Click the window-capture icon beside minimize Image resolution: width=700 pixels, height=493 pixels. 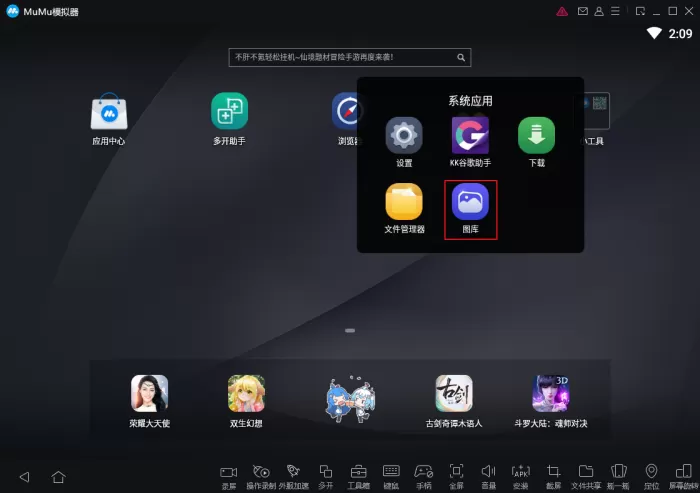tap(640, 11)
